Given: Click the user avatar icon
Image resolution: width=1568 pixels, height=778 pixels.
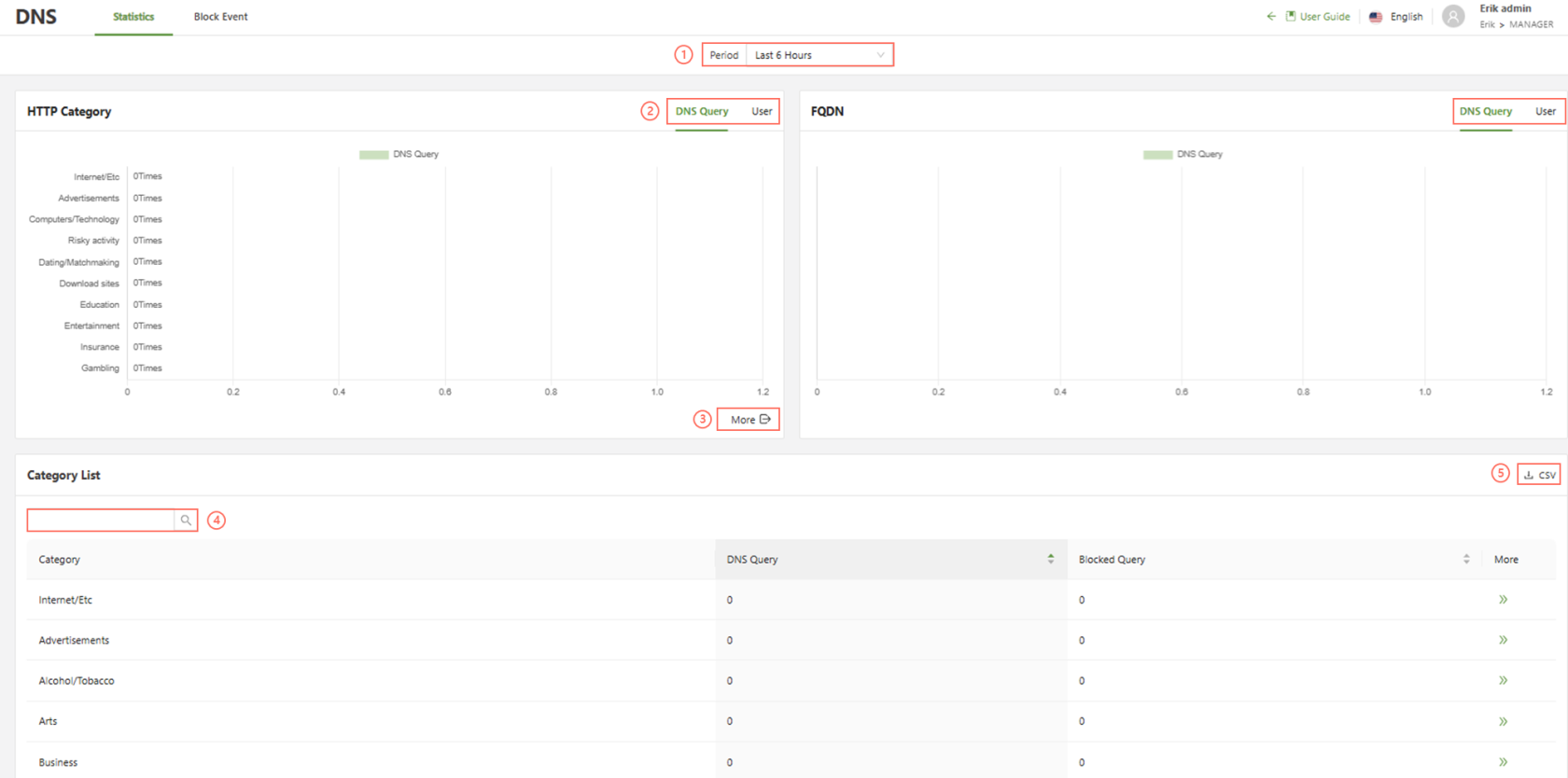Looking at the screenshot, I should point(1452,17).
